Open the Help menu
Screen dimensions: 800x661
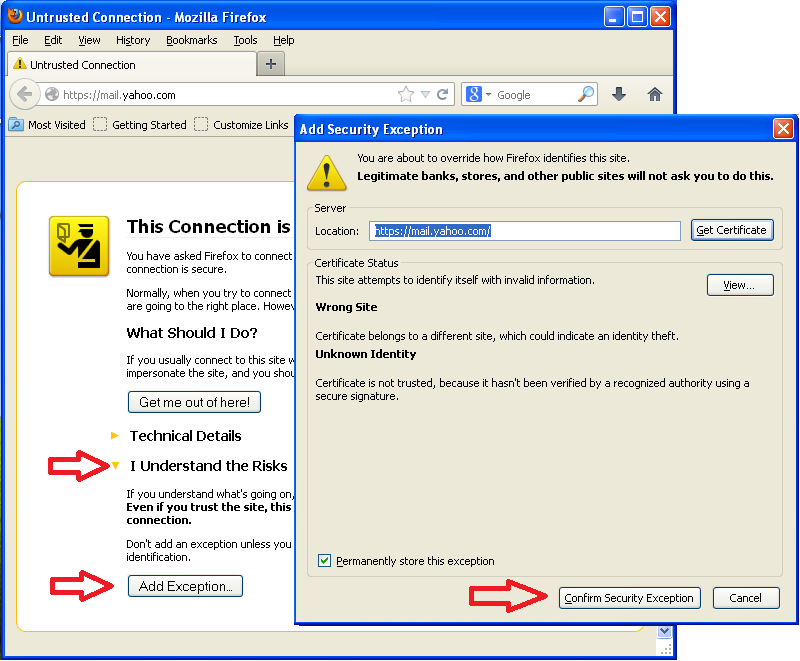(x=284, y=40)
